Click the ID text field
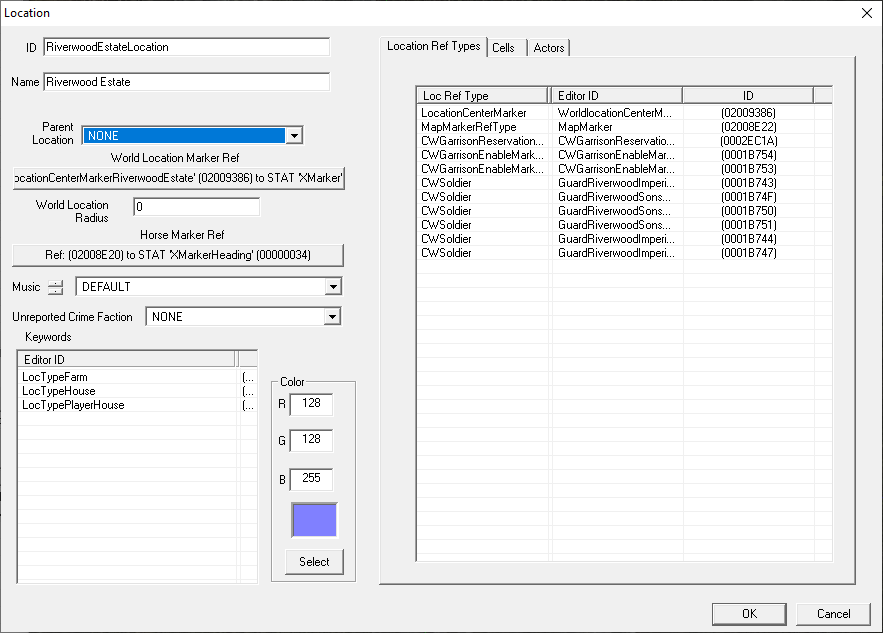The height and width of the screenshot is (633, 883). (x=186, y=47)
